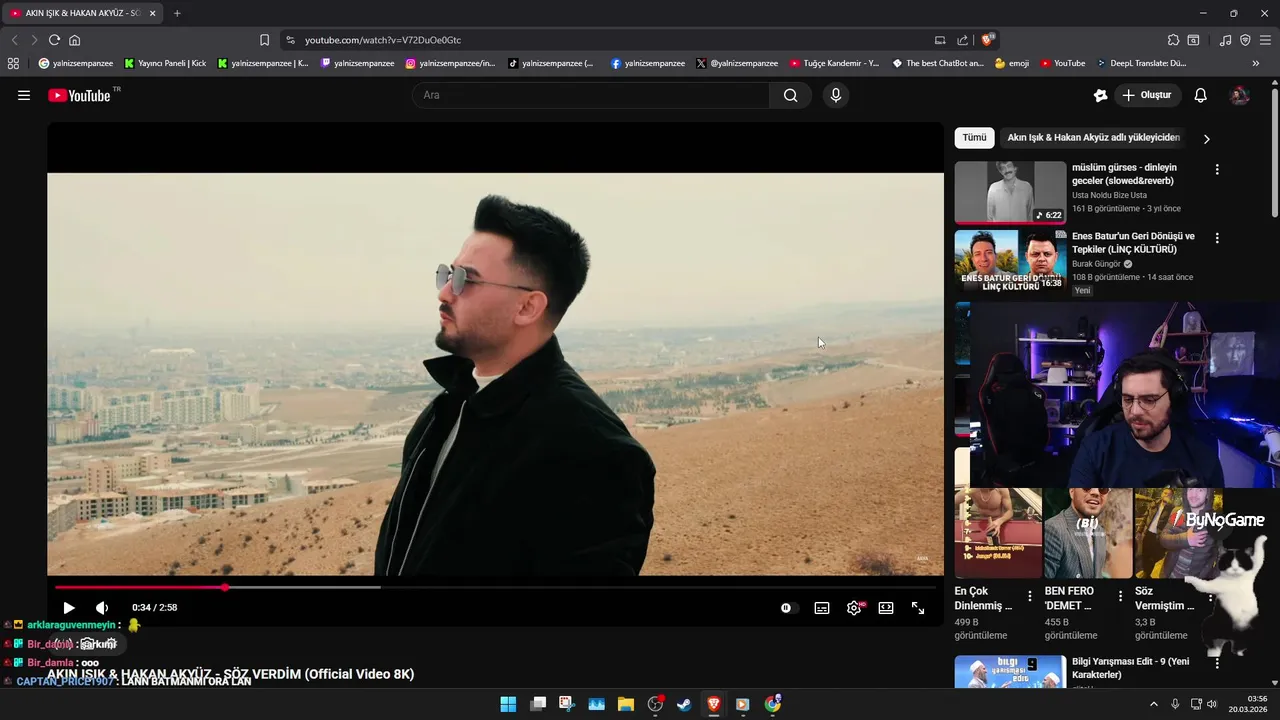1280x720 pixels.
Task: Switch to theater mode view
Action: point(886,608)
